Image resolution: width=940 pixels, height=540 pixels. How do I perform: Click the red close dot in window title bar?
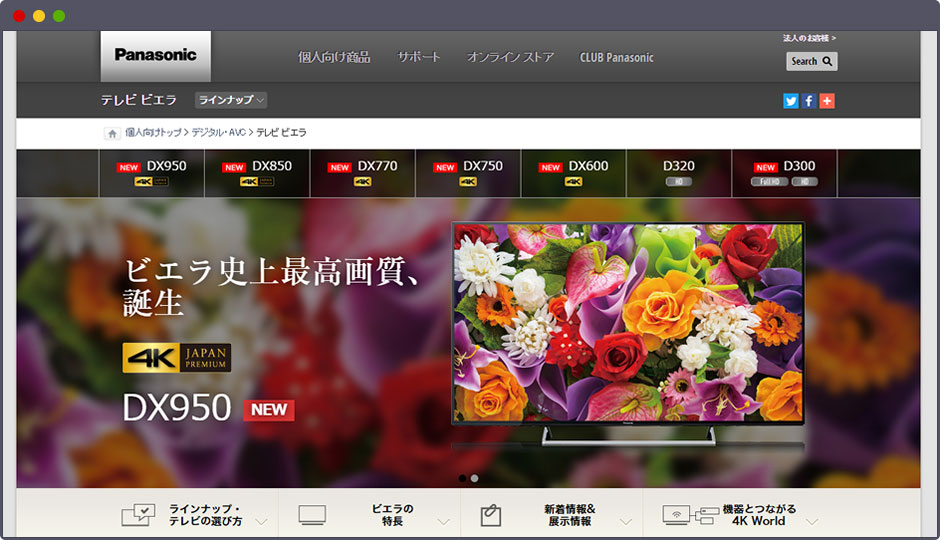click(19, 16)
